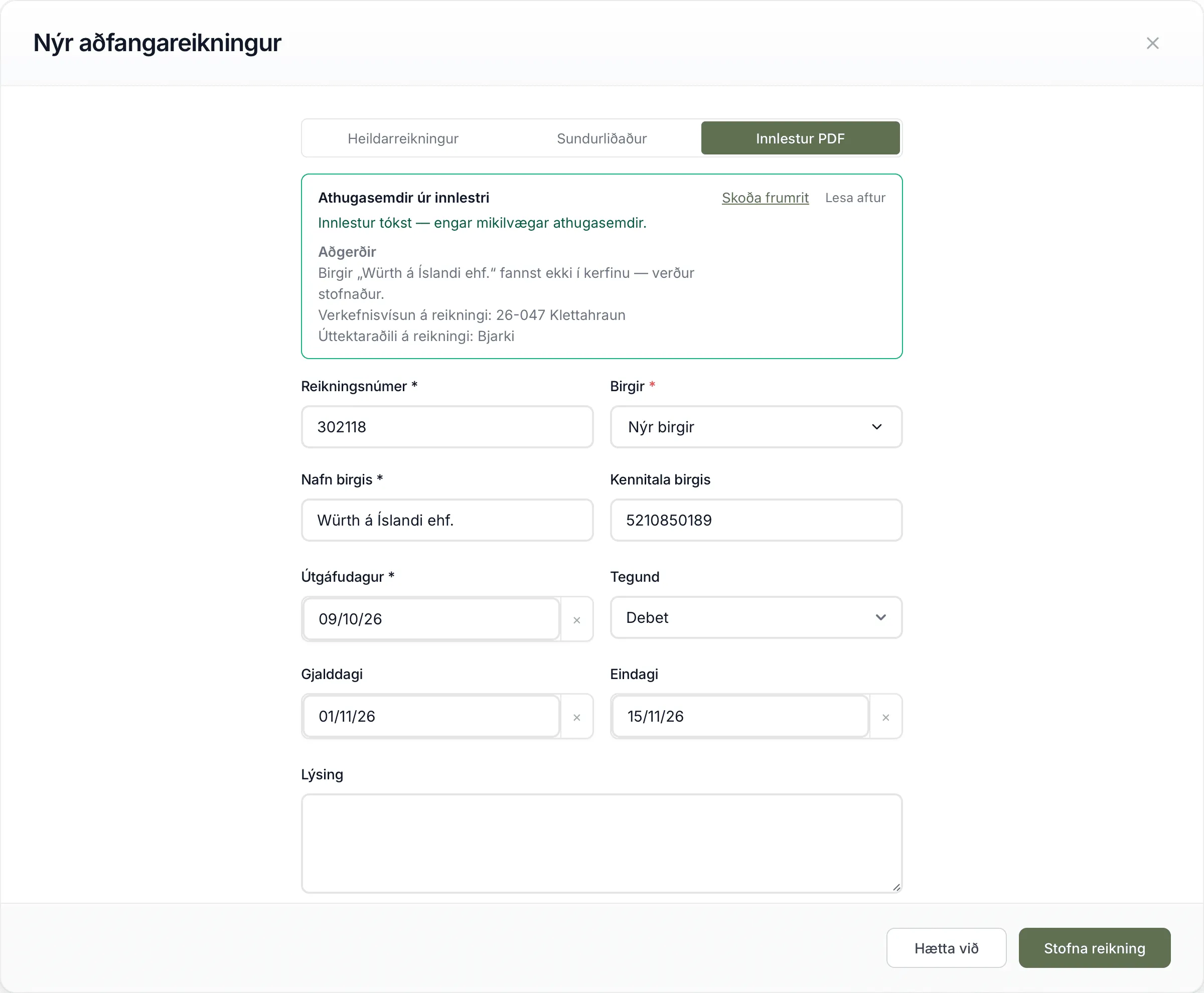
Task: Close the Nýr aðfangareikningur dialog
Action: (x=1152, y=43)
